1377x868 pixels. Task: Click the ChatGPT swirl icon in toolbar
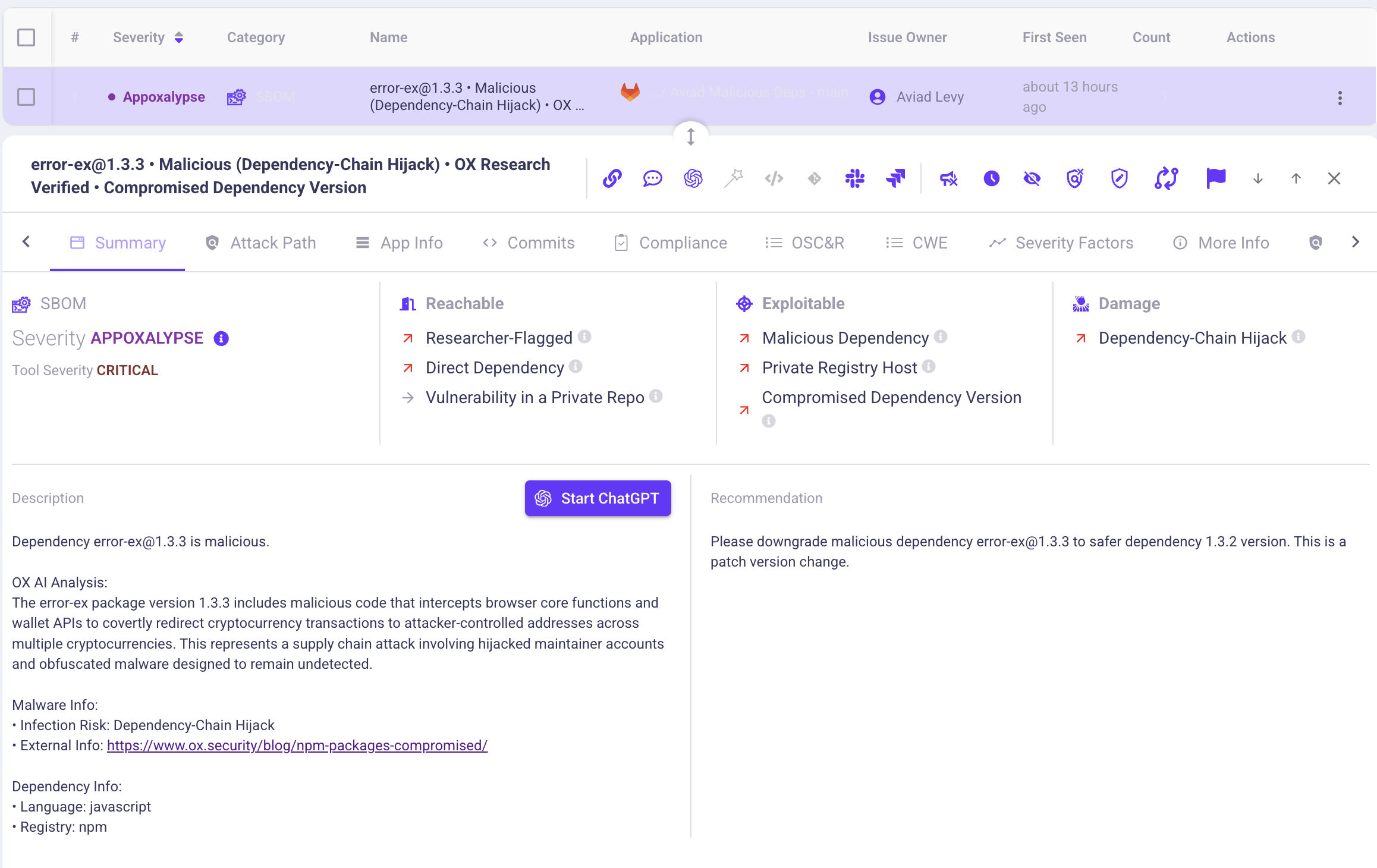[x=693, y=178]
